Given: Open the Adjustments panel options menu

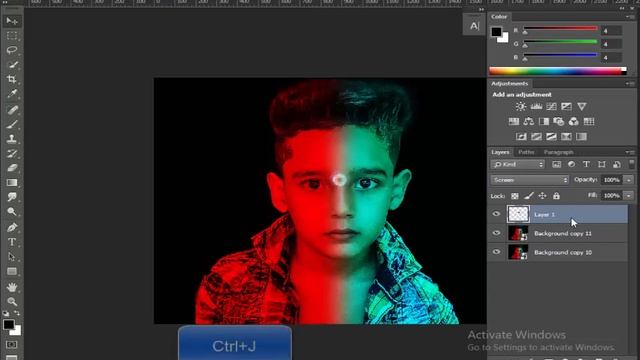Looking at the screenshot, I should [x=631, y=84].
